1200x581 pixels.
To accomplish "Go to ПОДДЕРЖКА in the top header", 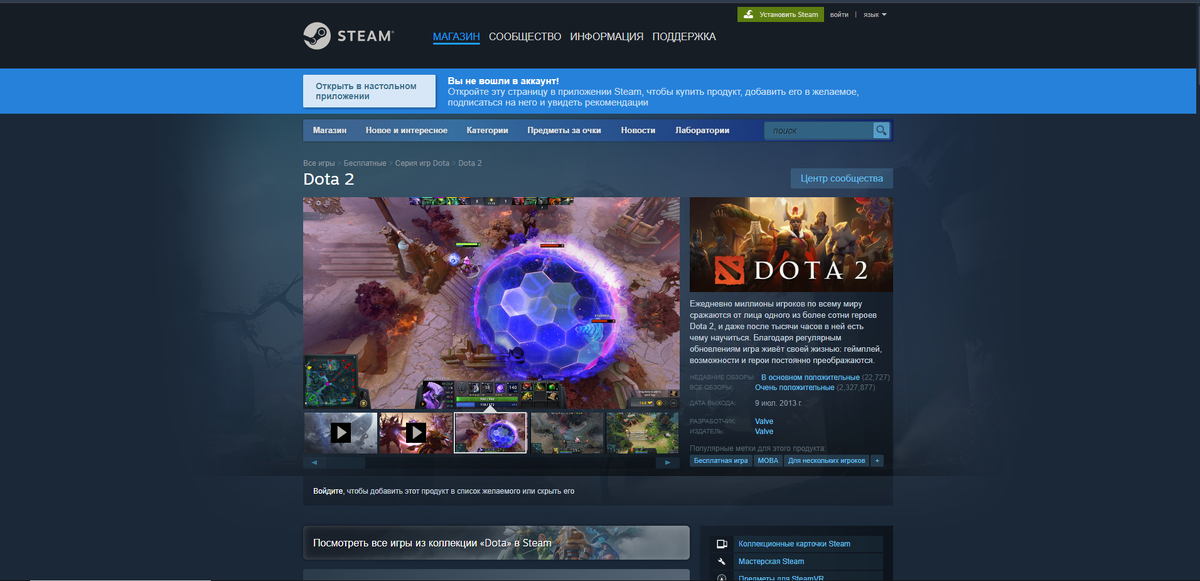I will click(684, 37).
